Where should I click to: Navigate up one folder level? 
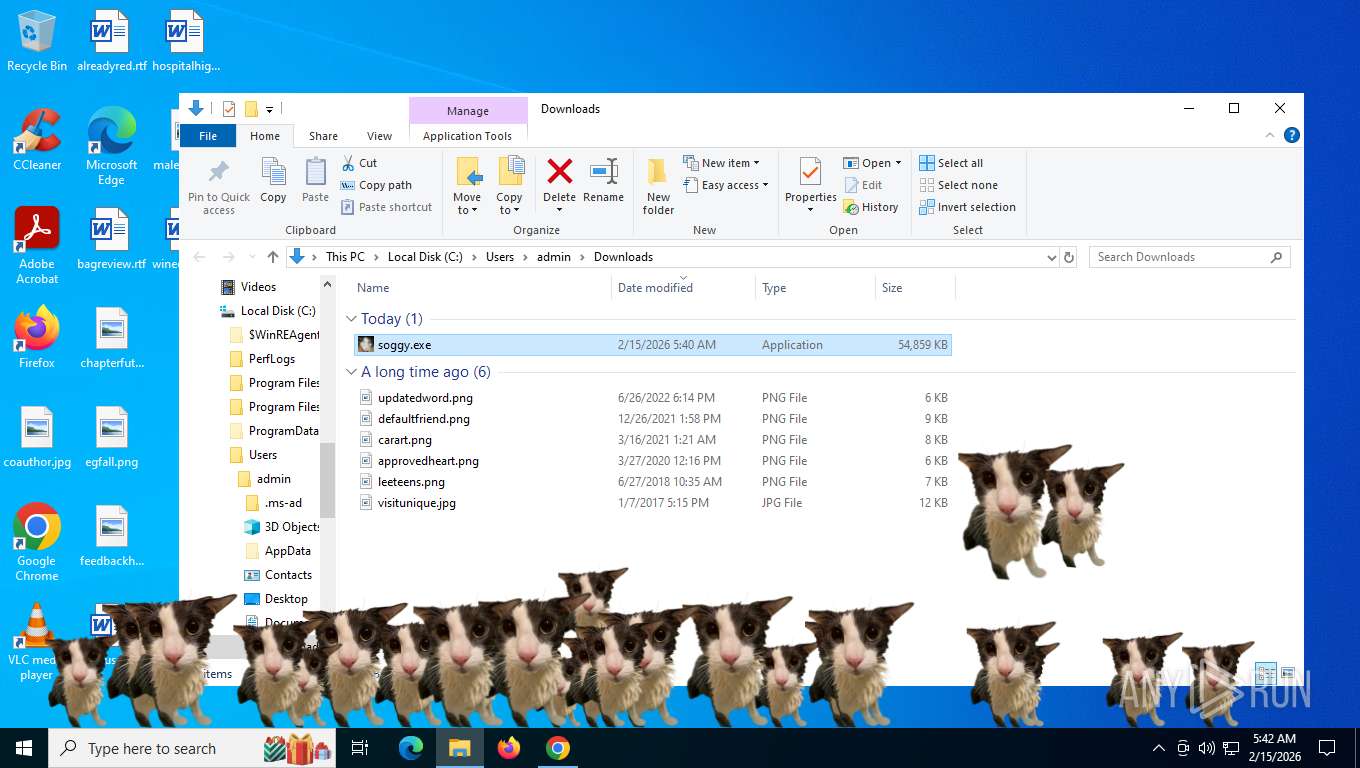273,257
